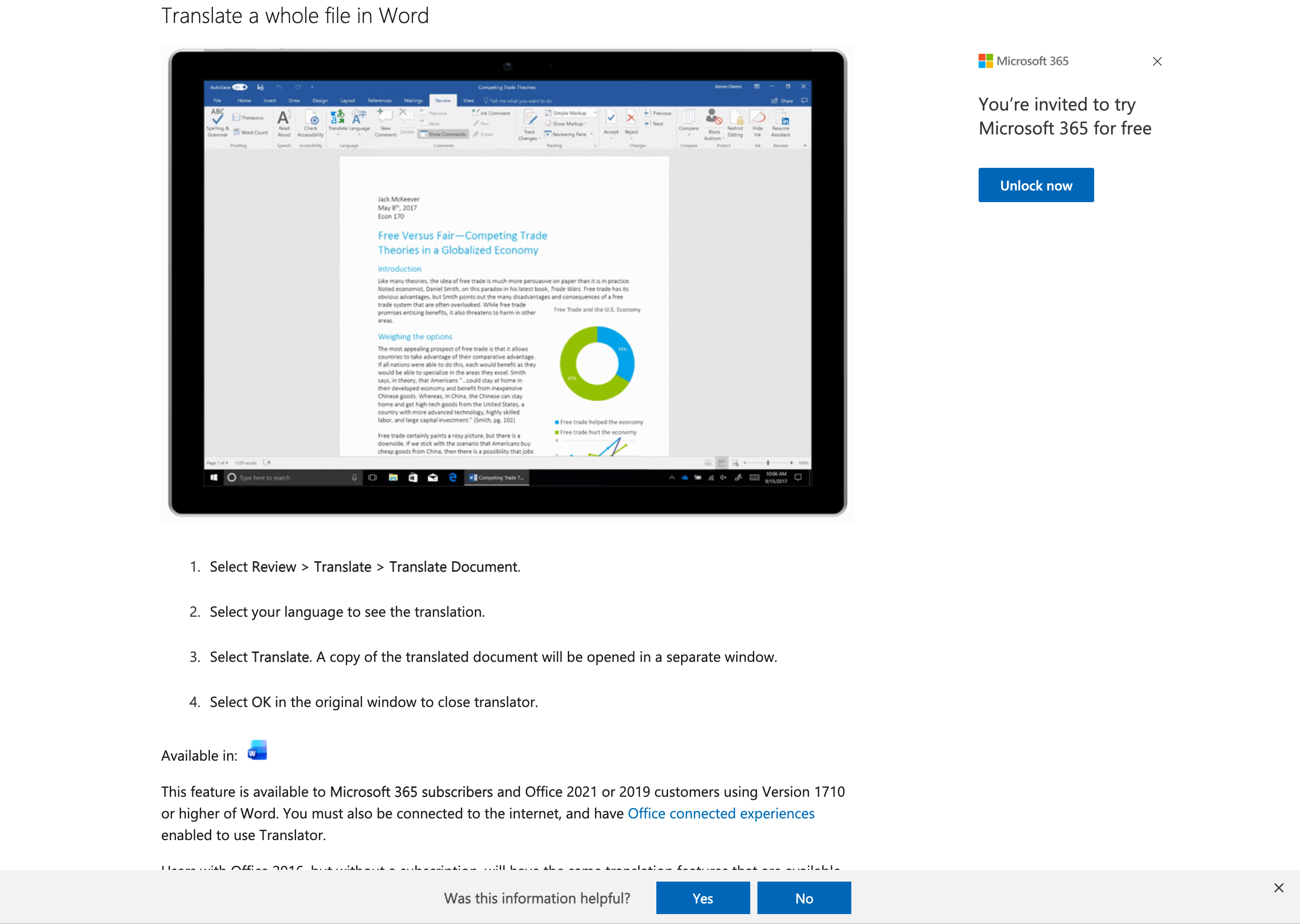Toggle AutoSave off in the title bar
This screenshot has width=1300, height=924.
(241, 87)
